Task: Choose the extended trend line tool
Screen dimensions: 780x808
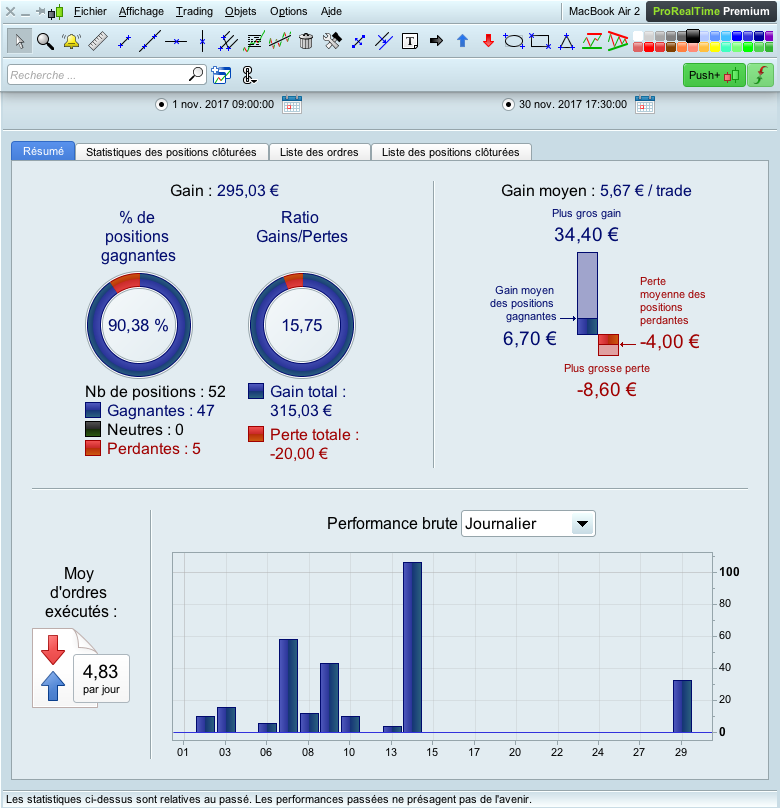Action: point(150,41)
